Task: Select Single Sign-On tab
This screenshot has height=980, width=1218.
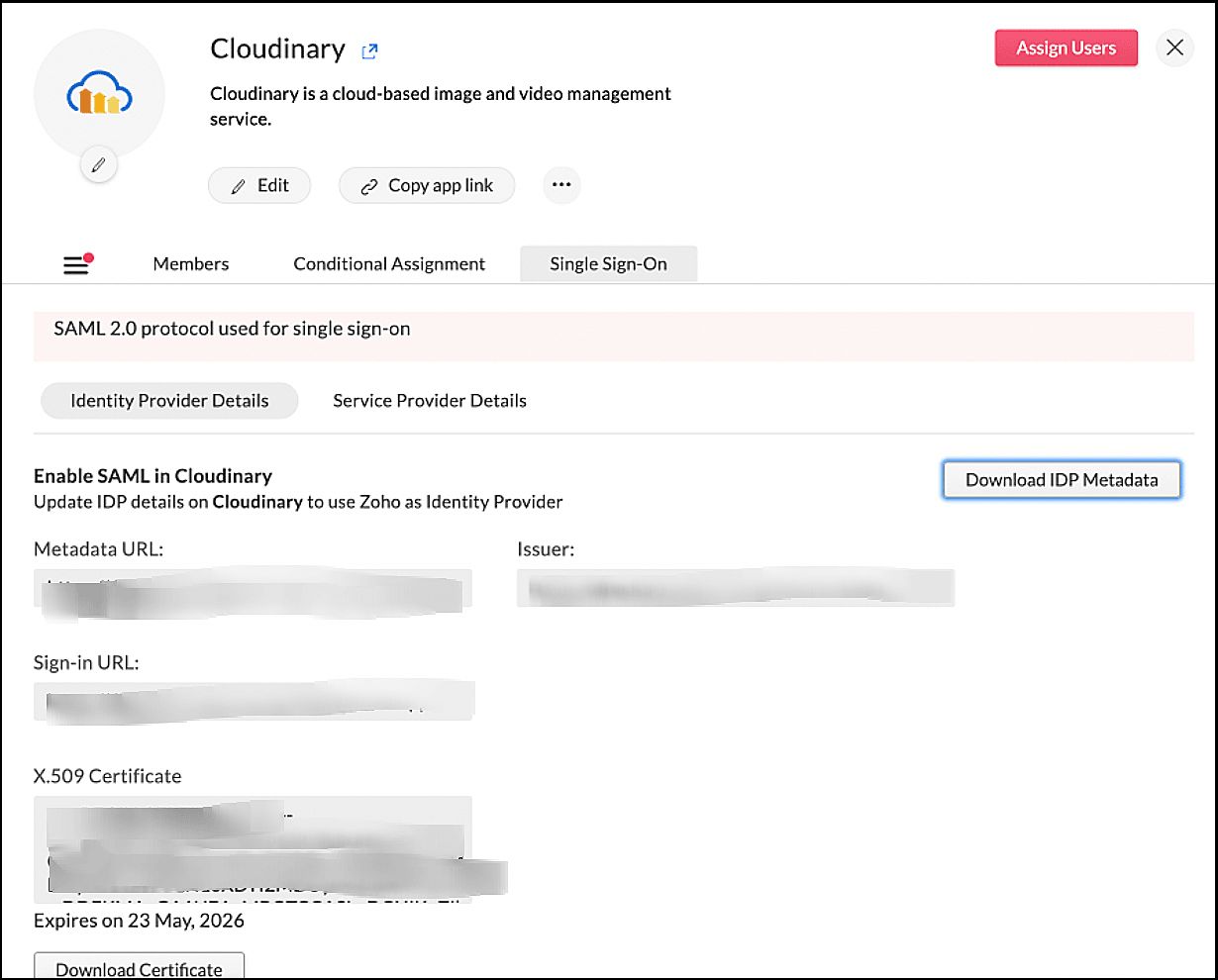Action: click(609, 264)
